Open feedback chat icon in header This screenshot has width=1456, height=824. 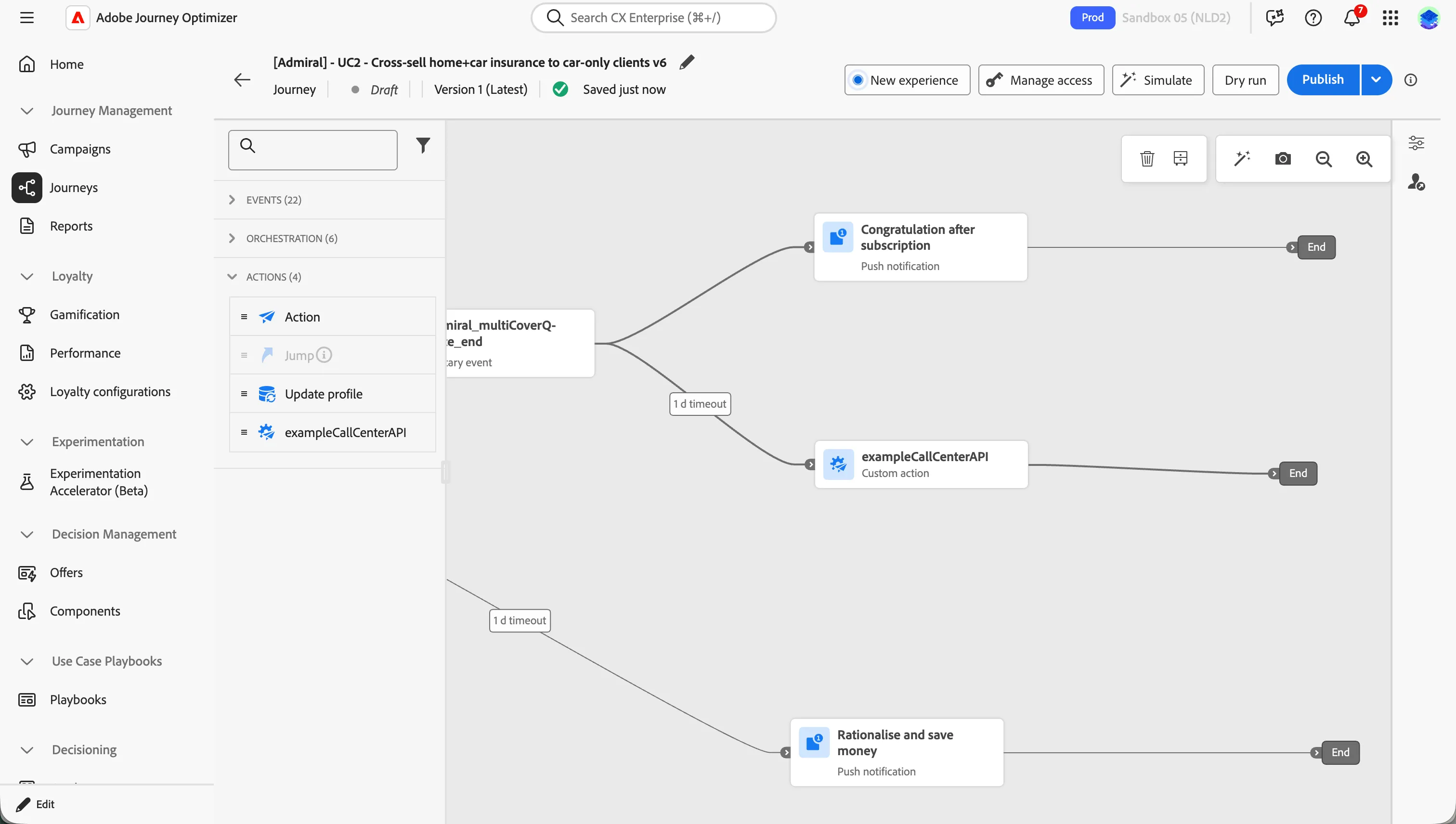1274,17
